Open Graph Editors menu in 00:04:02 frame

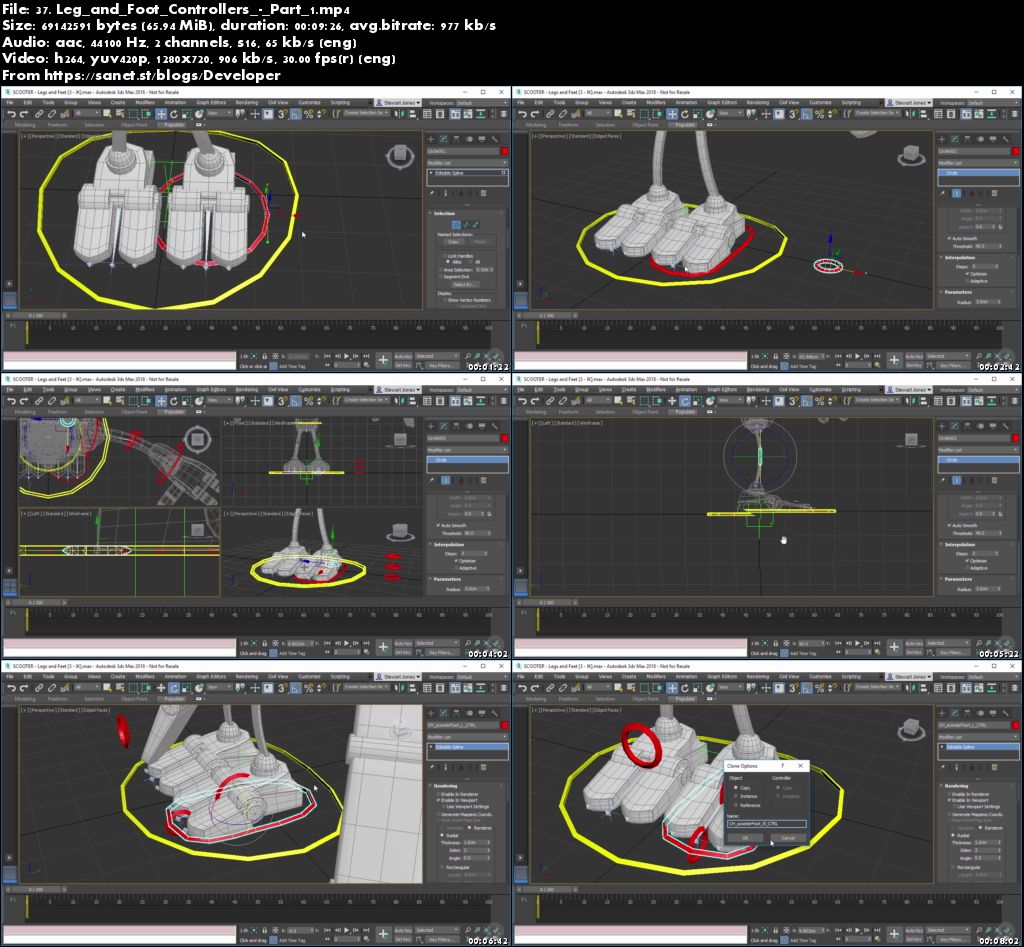click(x=211, y=389)
